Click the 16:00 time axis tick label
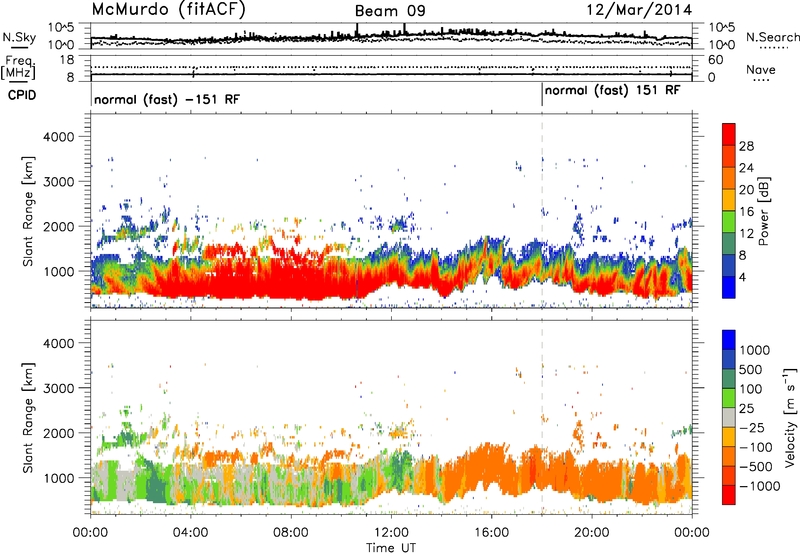The height and width of the screenshot is (554, 800). coord(491,533)
